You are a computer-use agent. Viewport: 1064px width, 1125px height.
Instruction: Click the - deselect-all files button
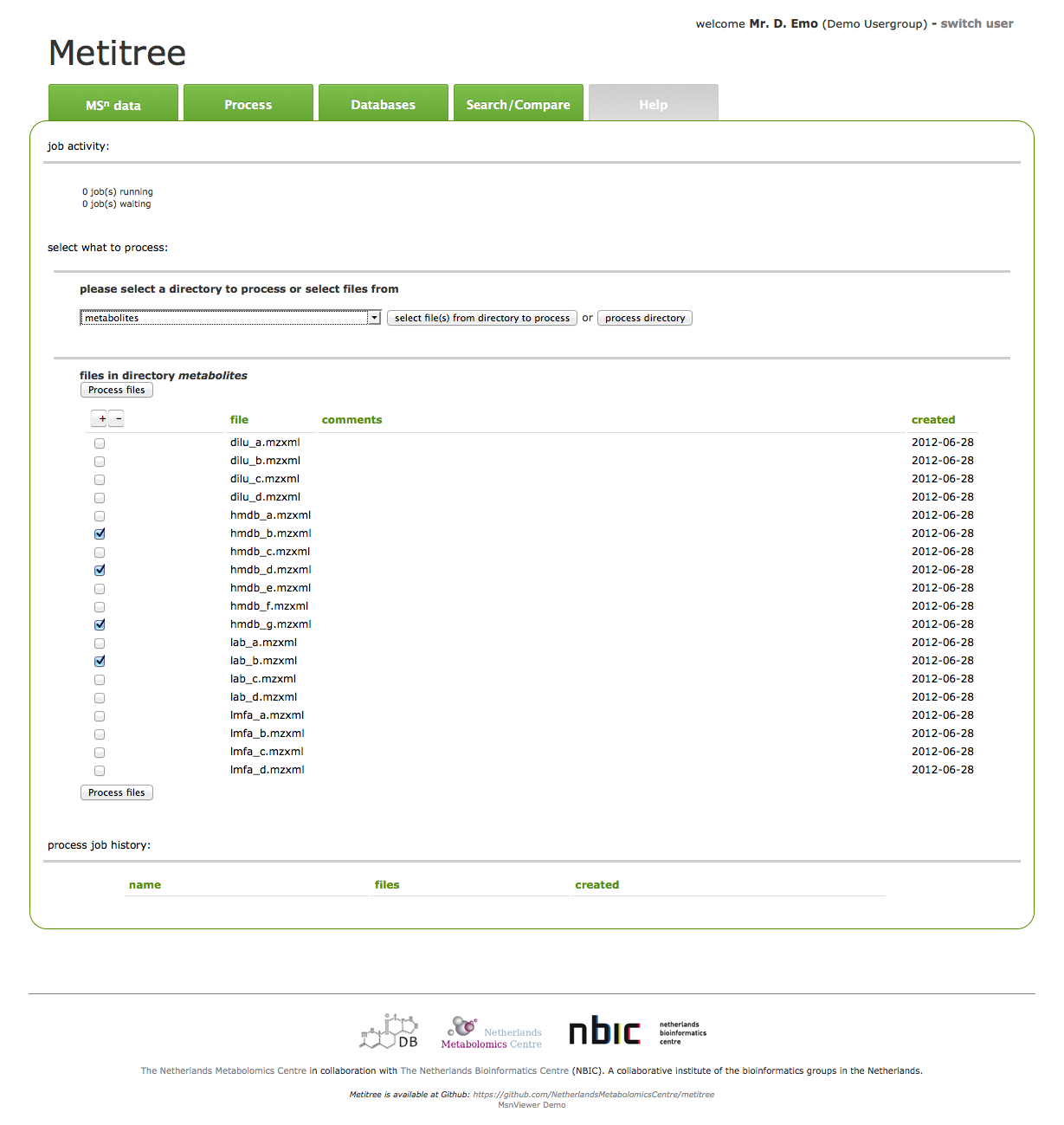point(118,419)
